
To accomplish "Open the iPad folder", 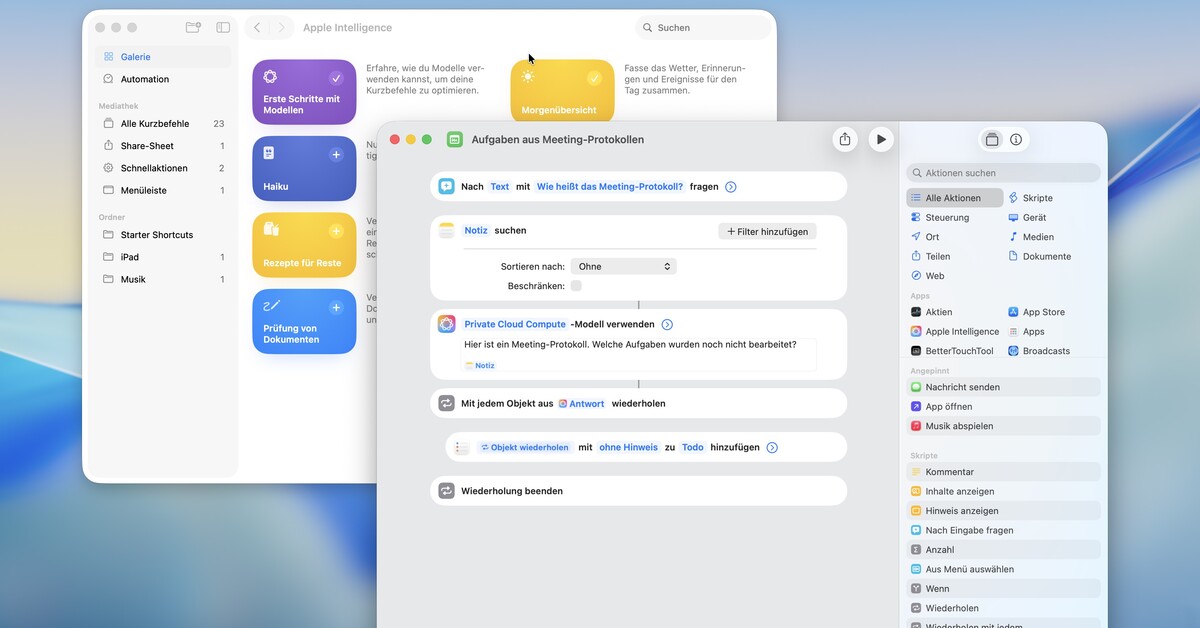I will click(163, 257).
